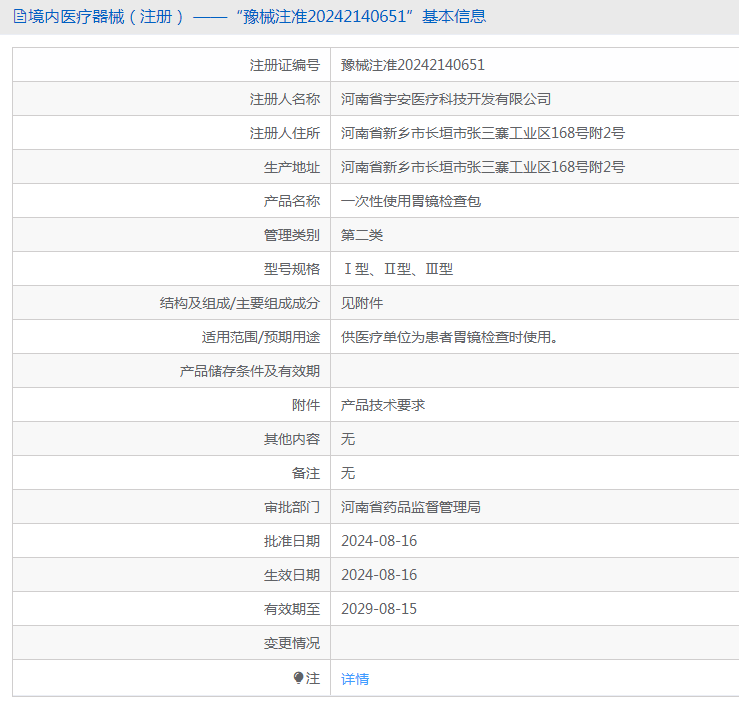The image size is (739, 702).
Task: Select the 批准日期 date 2024-08-16
Action: pyautogui.click(x=379, y=541)
